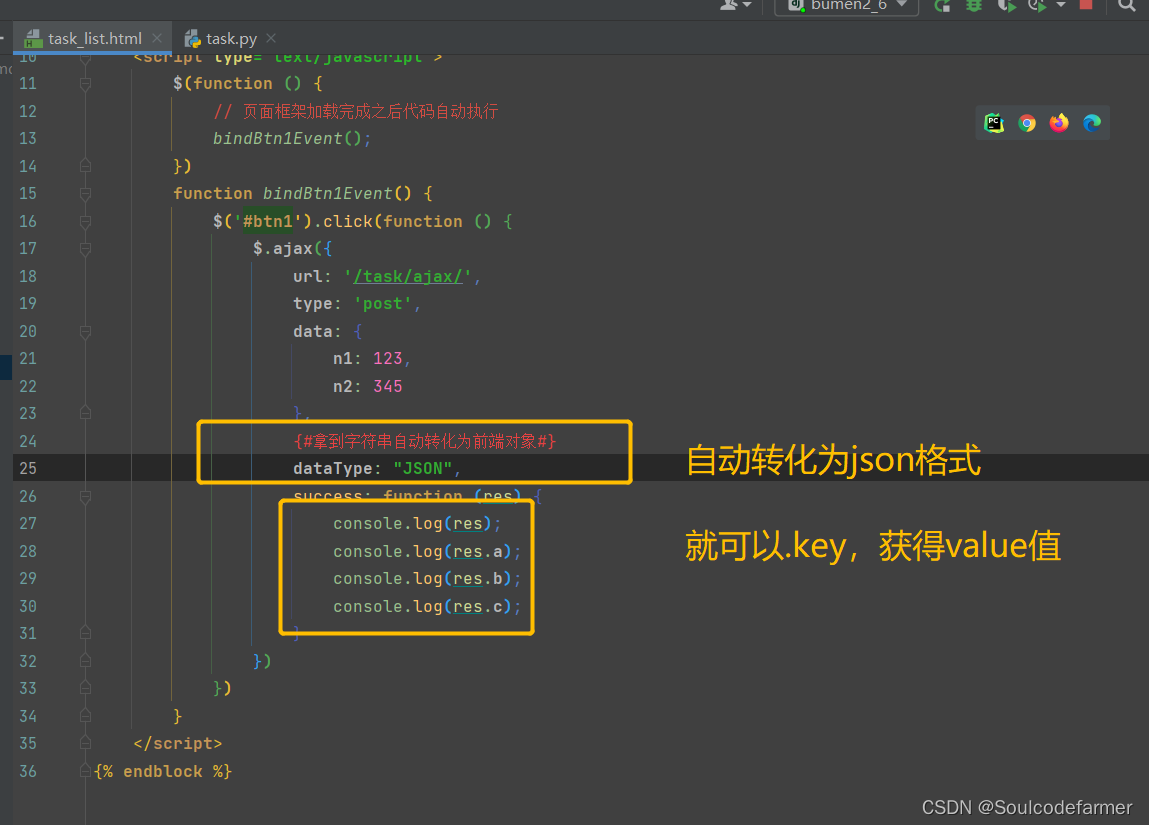The height and width of the screenshot is (825, 1149).
Task: Open Search Everywhere magnifier
Action: pos(1126,6)
